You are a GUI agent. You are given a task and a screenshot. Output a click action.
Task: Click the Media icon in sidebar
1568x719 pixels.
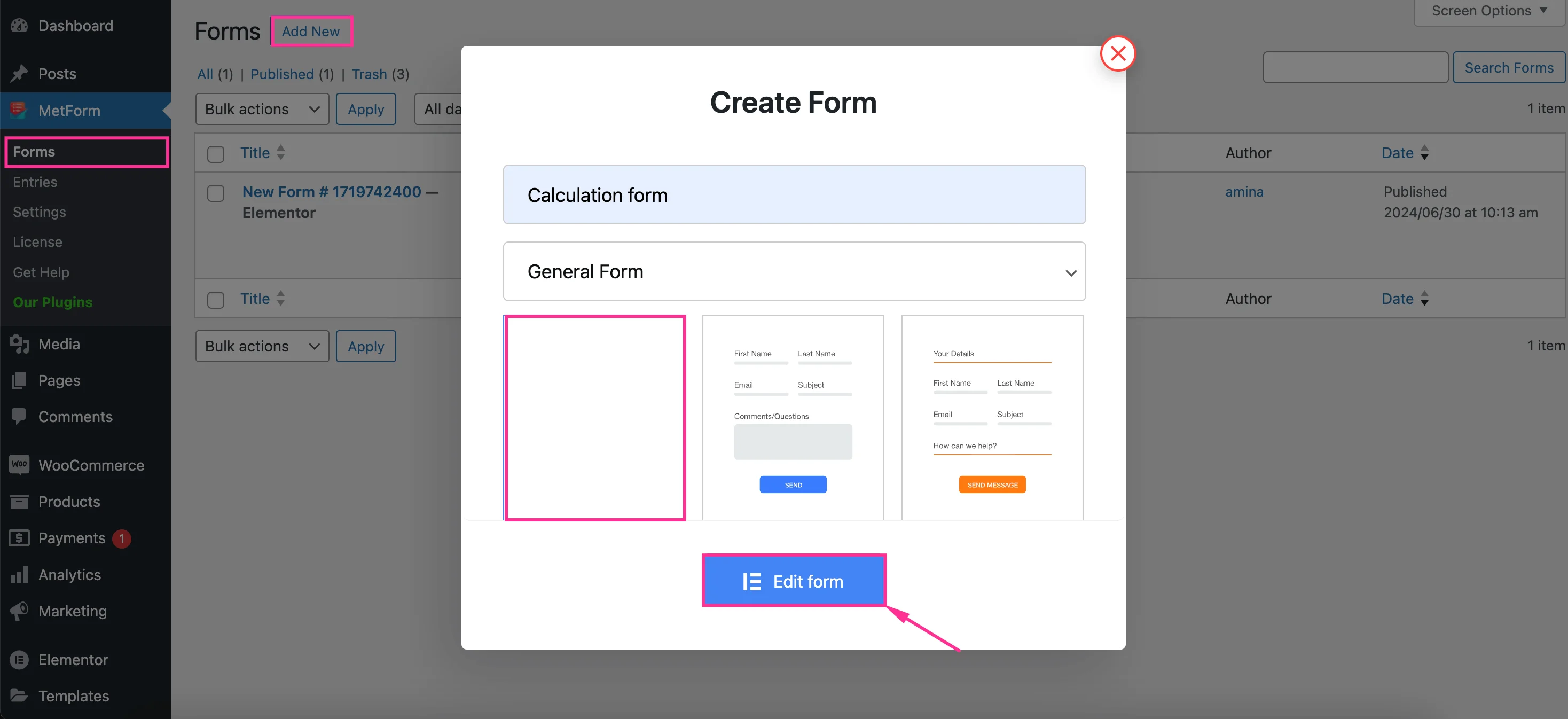tap(19, 344)
